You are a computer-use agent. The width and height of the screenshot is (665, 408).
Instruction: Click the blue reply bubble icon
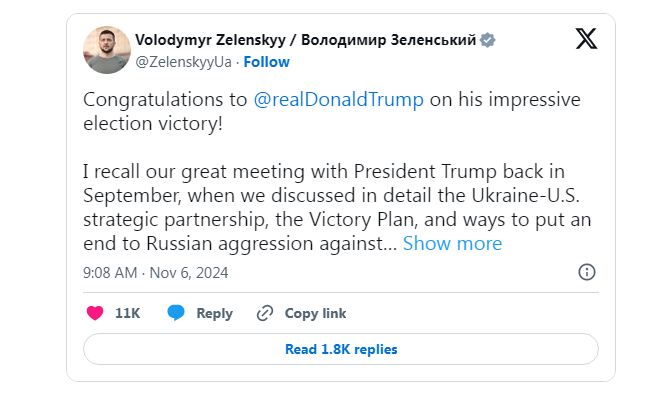tap(176, 313)
